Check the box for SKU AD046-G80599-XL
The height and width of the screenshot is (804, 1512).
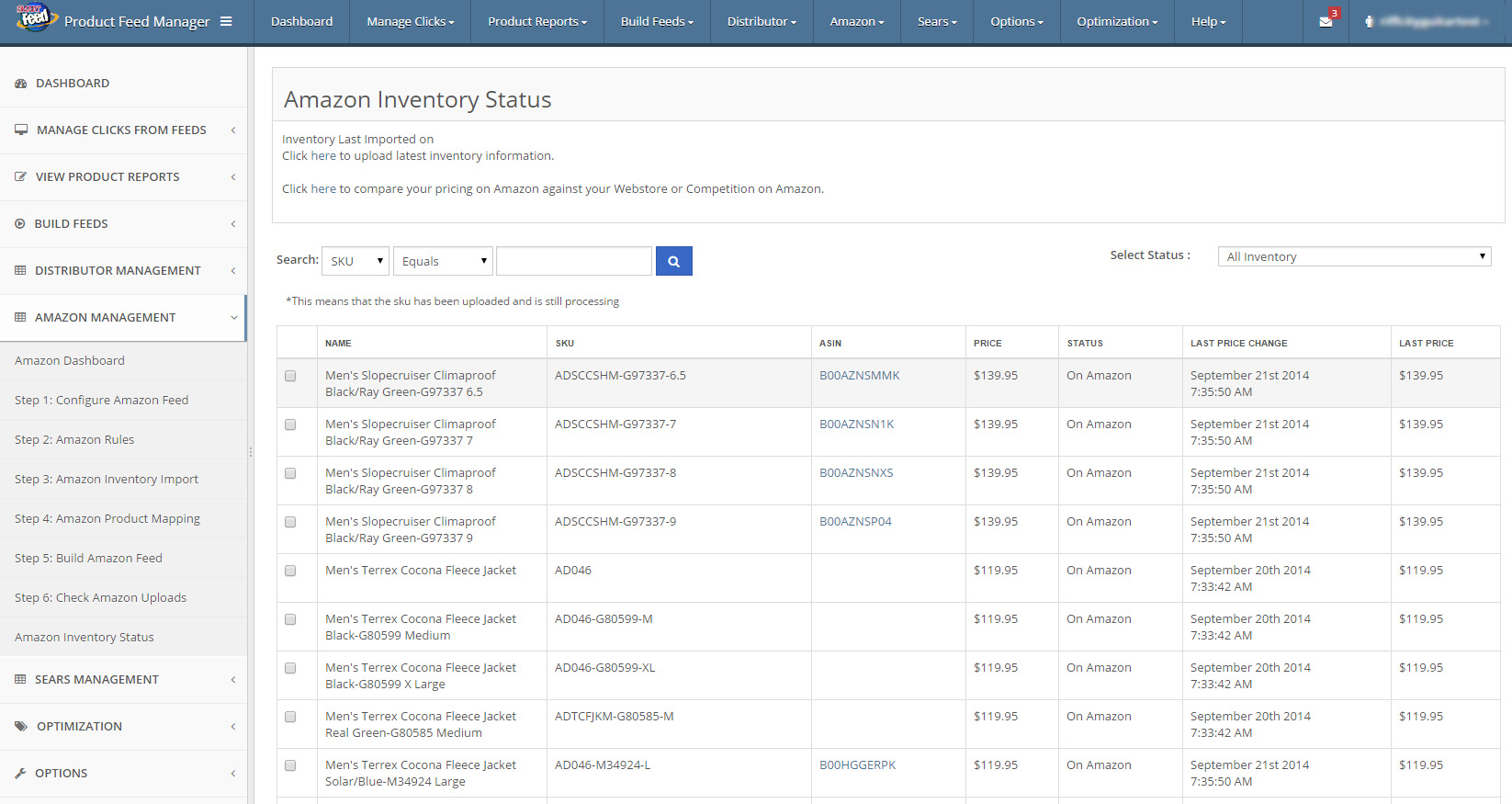pyautogui.click(x=290, y=668)
